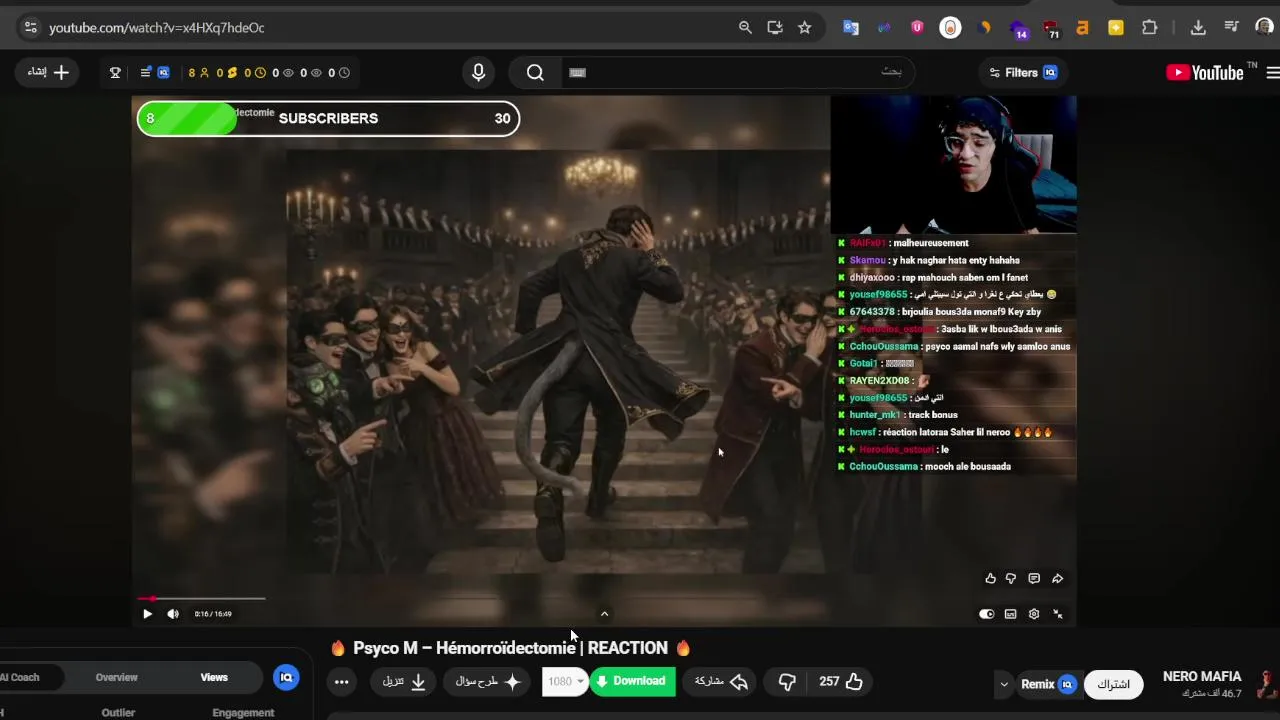Click the إنشاء create button

[x=47, y=72]
